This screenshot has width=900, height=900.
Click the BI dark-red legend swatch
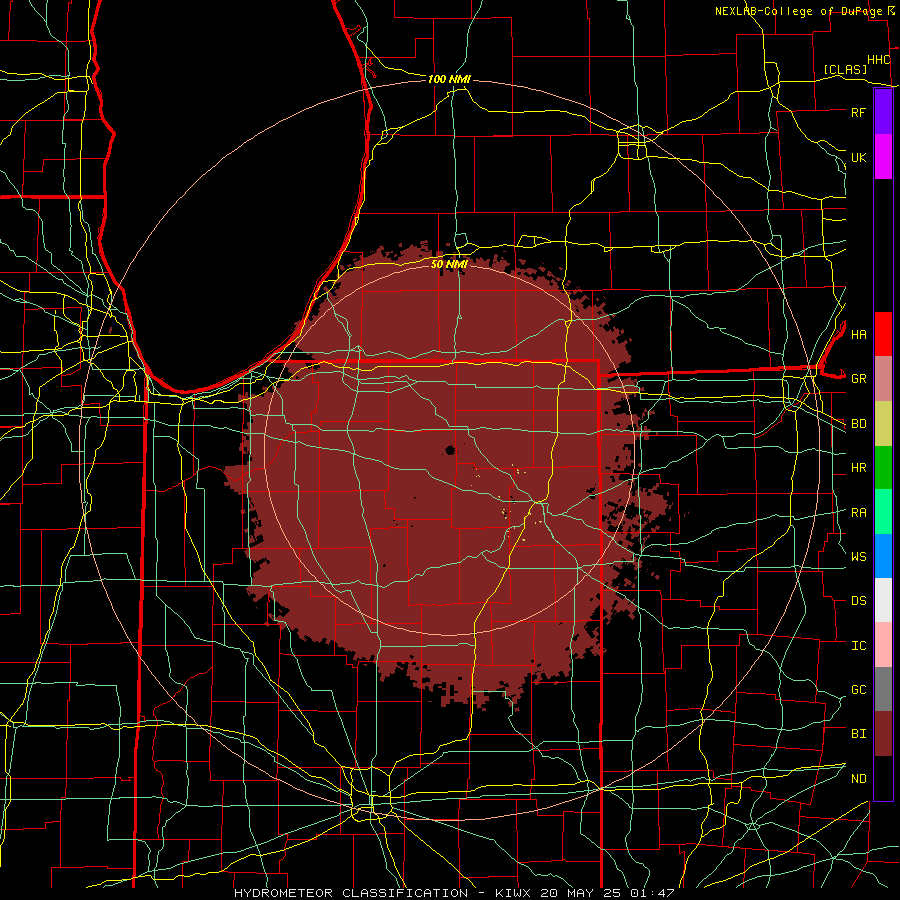[883, 734]
